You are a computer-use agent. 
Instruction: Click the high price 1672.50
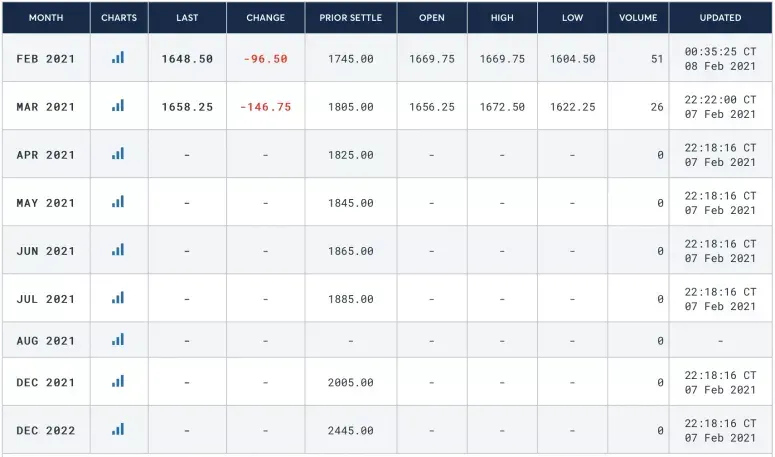click(x=502, y=107)
